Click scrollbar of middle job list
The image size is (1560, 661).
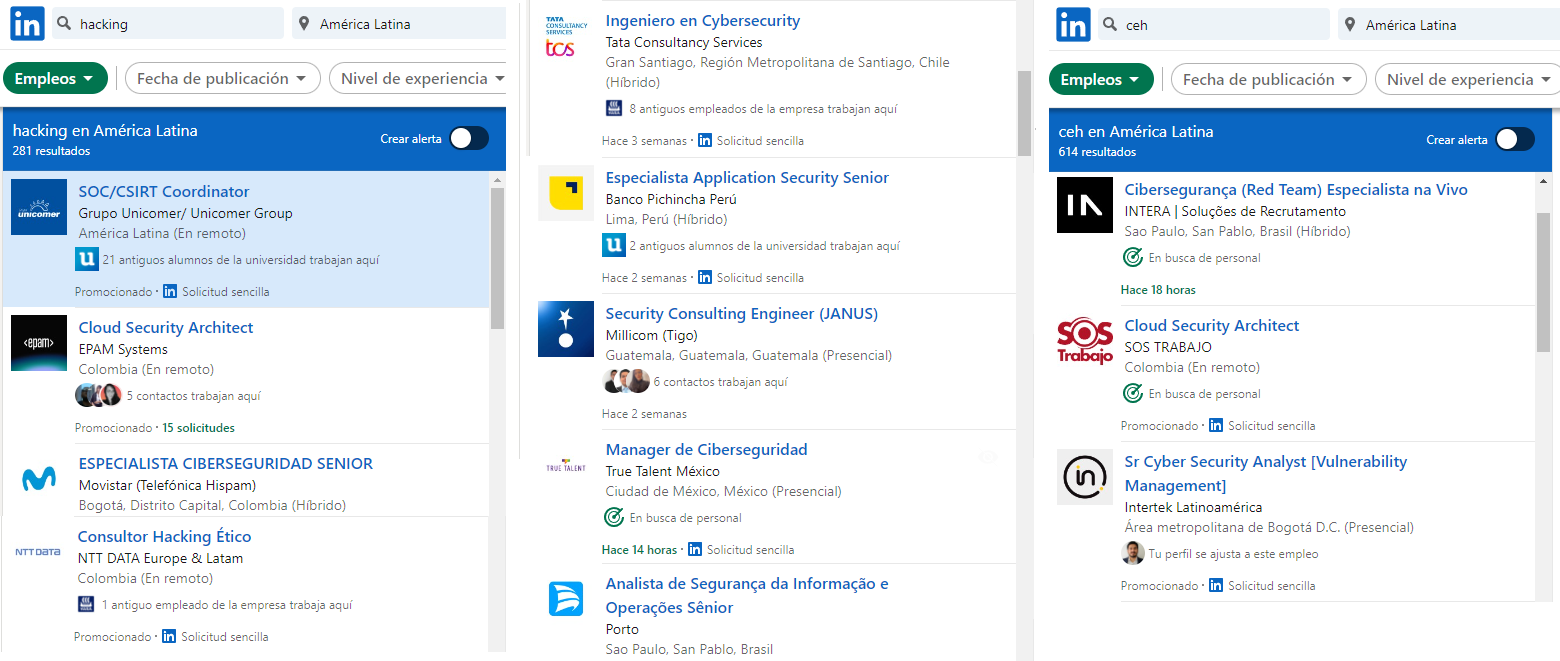pos(1023,112)
